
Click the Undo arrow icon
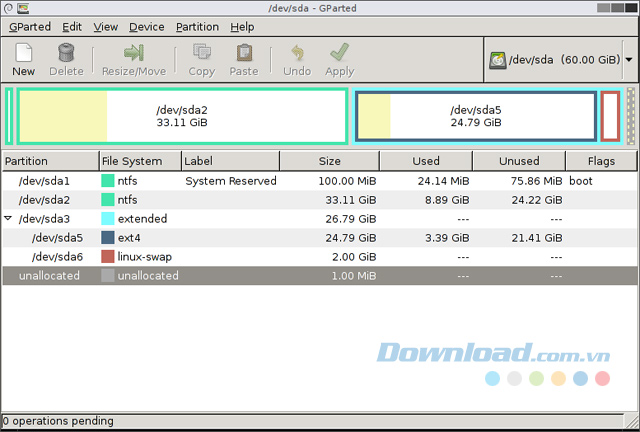[x=298, y=53]
